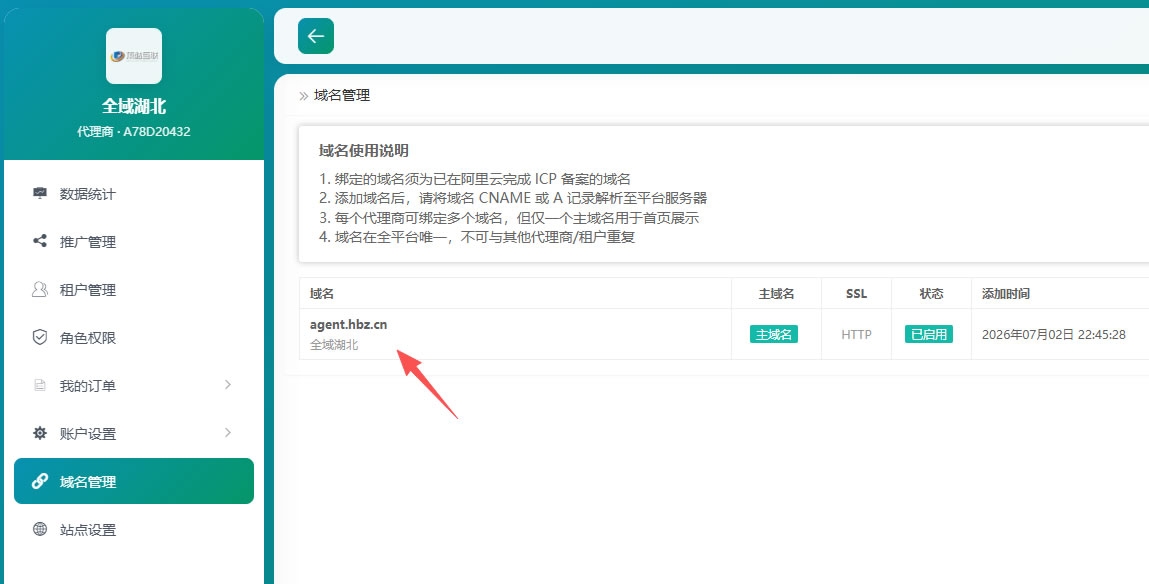This screenshot has width=1149, height=584.
Task: Click the breadcrumb double-arrow icon
Action: [x=303, y=96]
